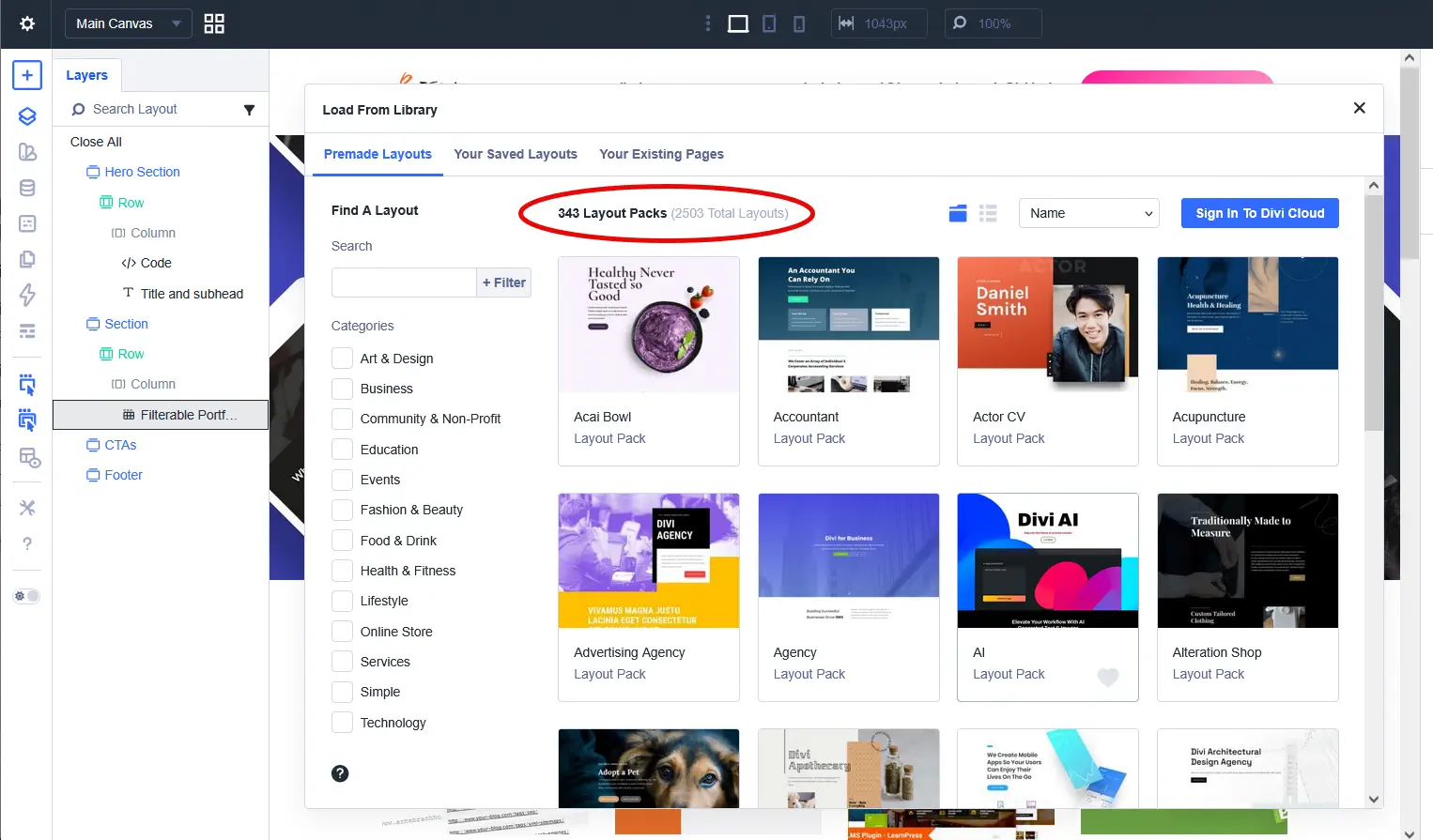
Task: Switch to desktop view icon
Action: click(738, 23)
